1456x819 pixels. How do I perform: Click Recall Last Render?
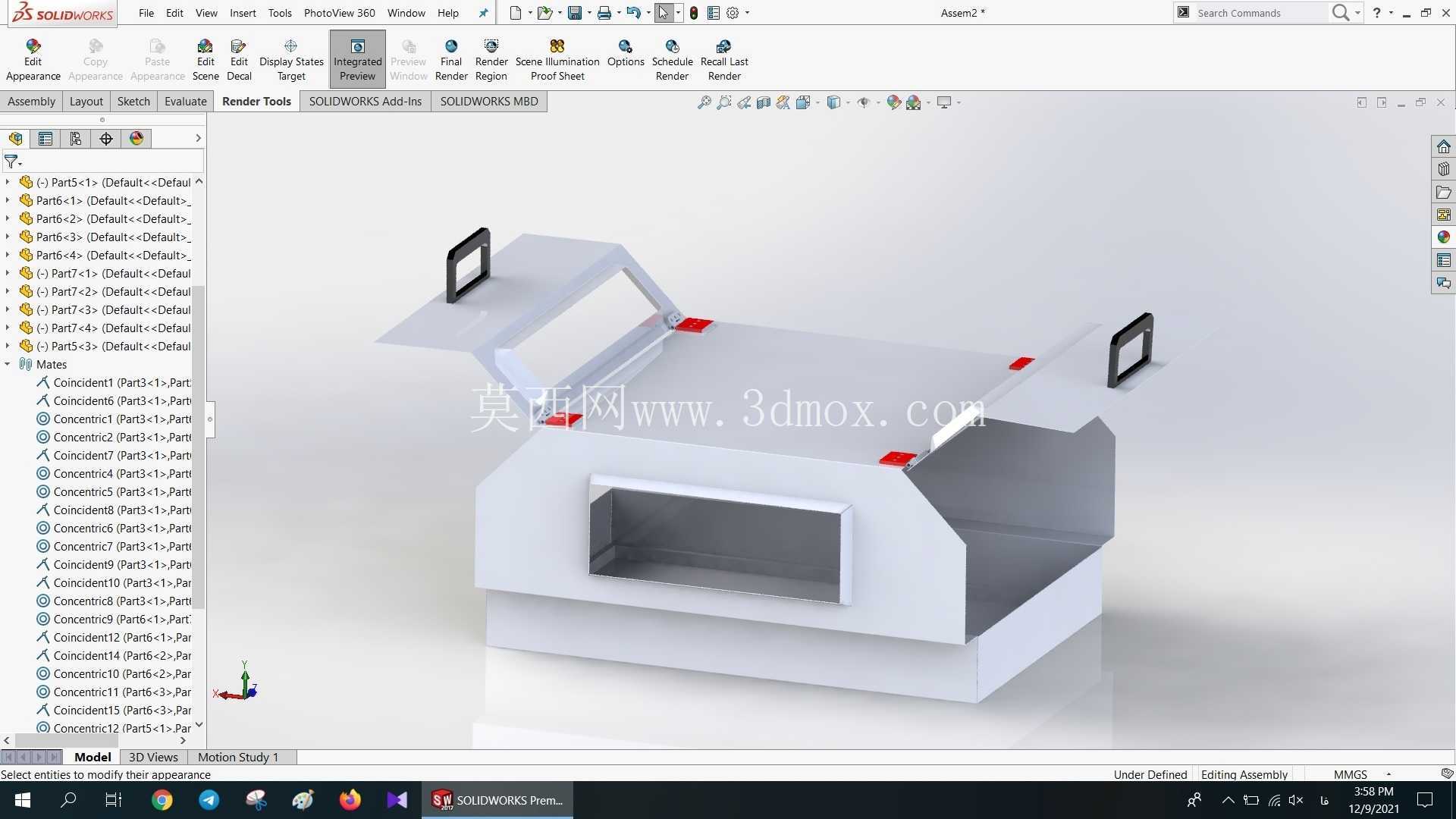tap(724, 59)
